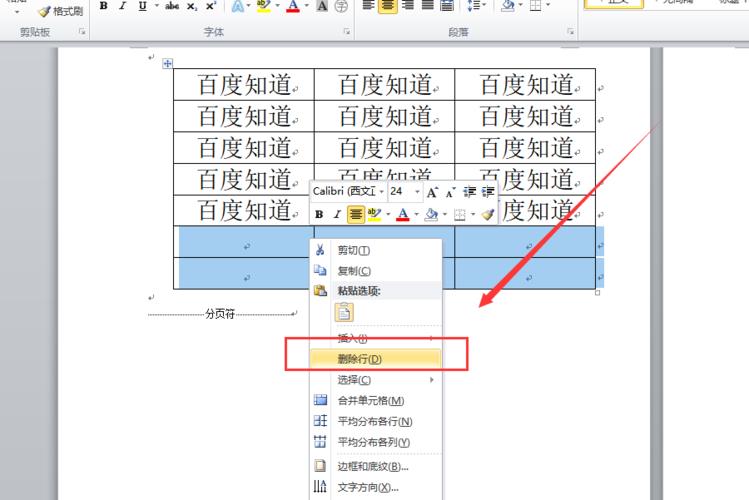This screenshot has width=749, height=500.
Task: Choose 平均分布各行(N) from the context menu
Action: coord(375,421)
